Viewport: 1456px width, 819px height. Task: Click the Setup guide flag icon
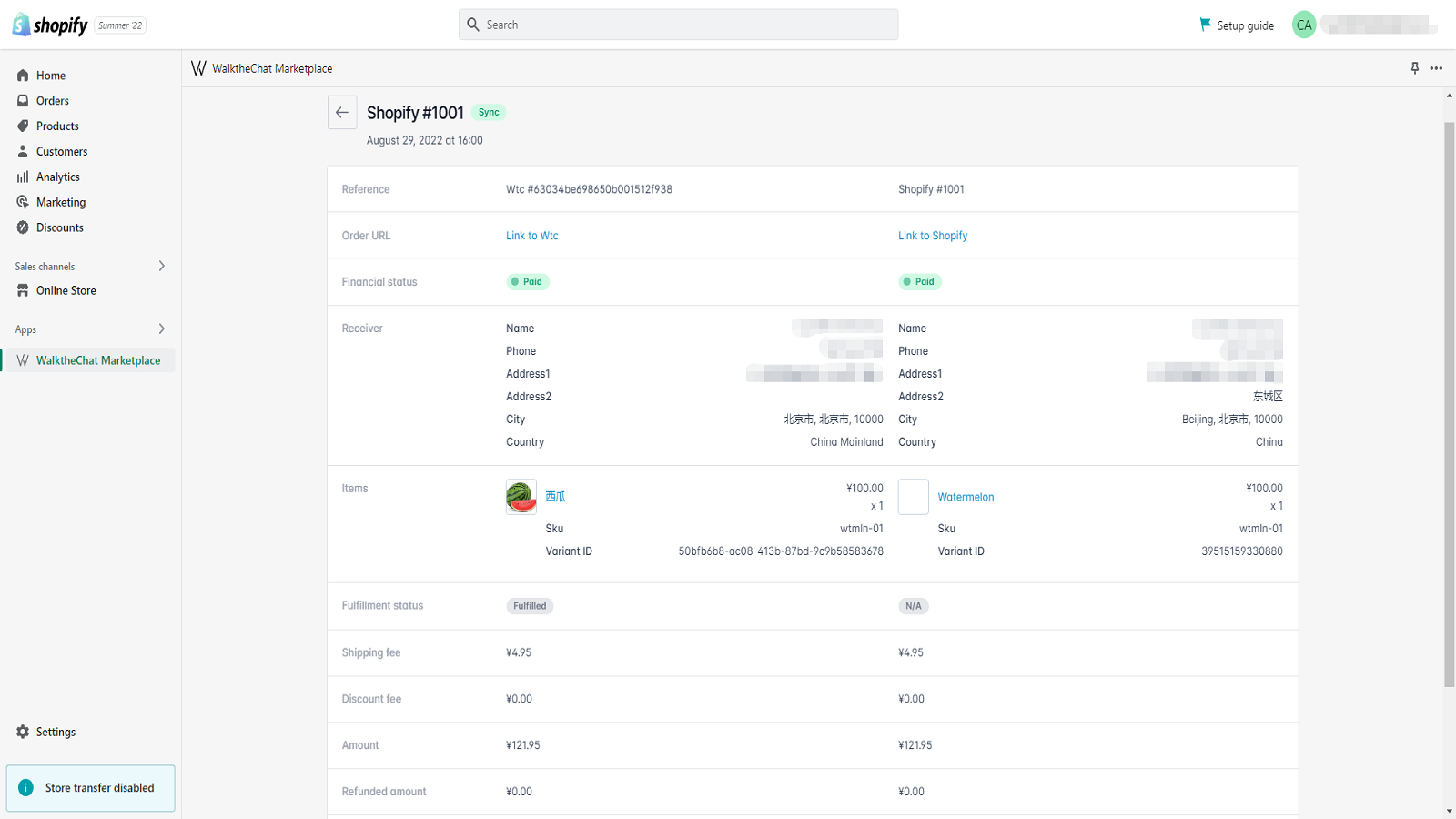pyautogui.click(x=1205, y=25)
